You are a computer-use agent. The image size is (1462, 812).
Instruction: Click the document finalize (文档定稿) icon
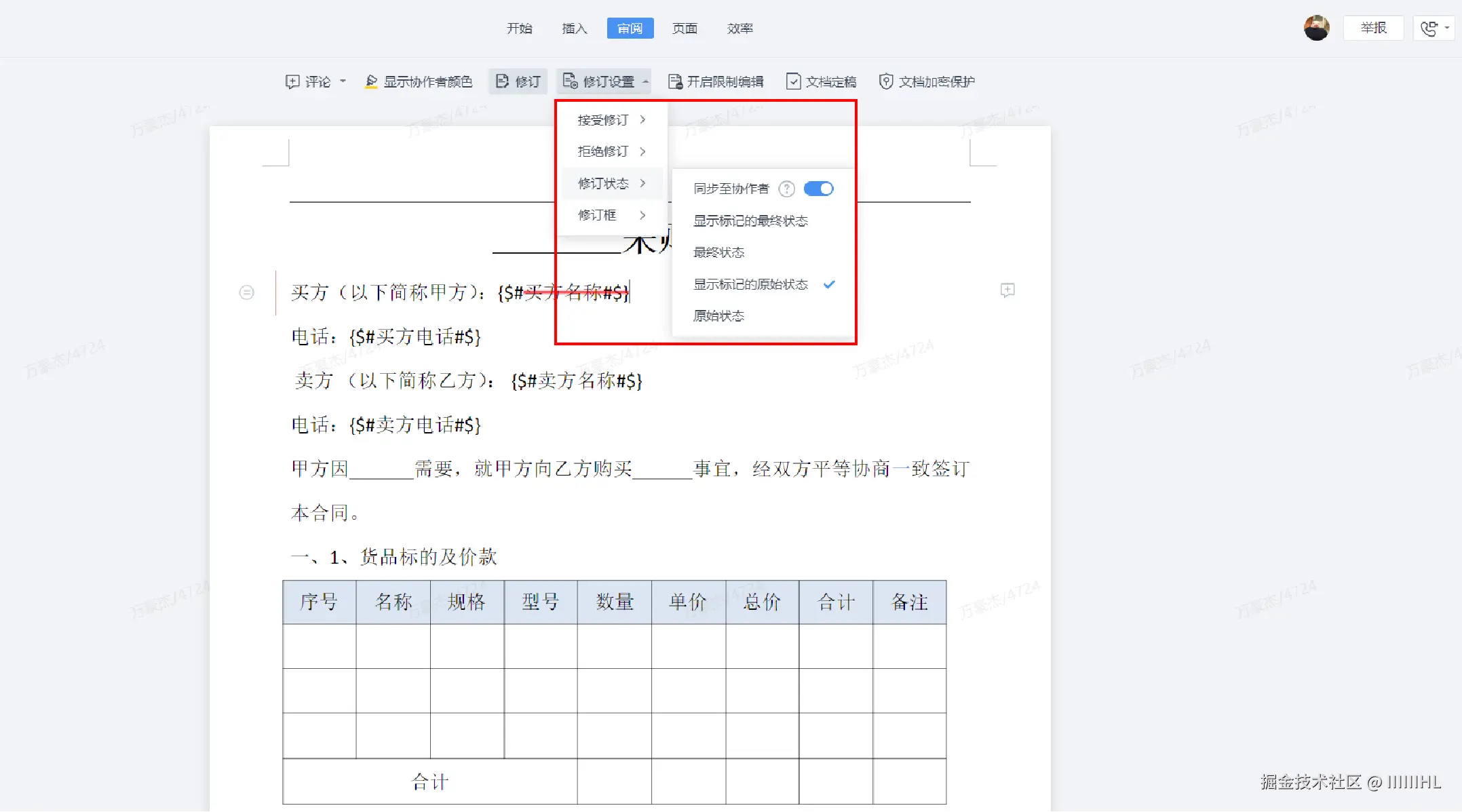coord(792,82)
